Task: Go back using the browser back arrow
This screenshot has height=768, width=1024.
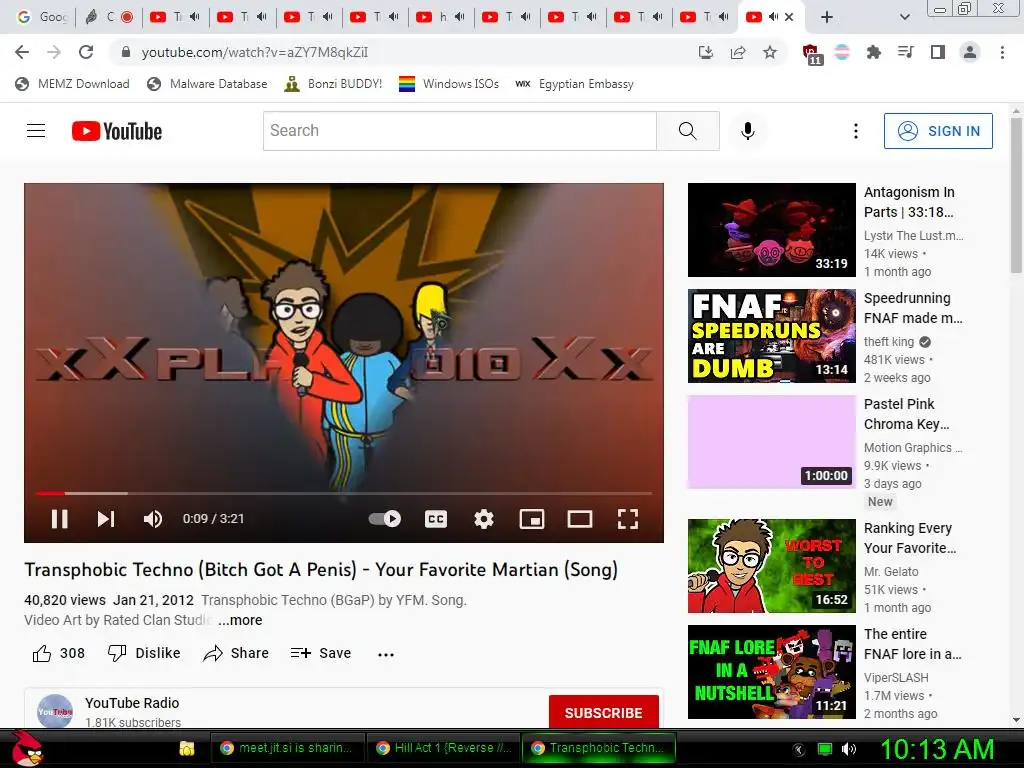Action: [22, 52]
